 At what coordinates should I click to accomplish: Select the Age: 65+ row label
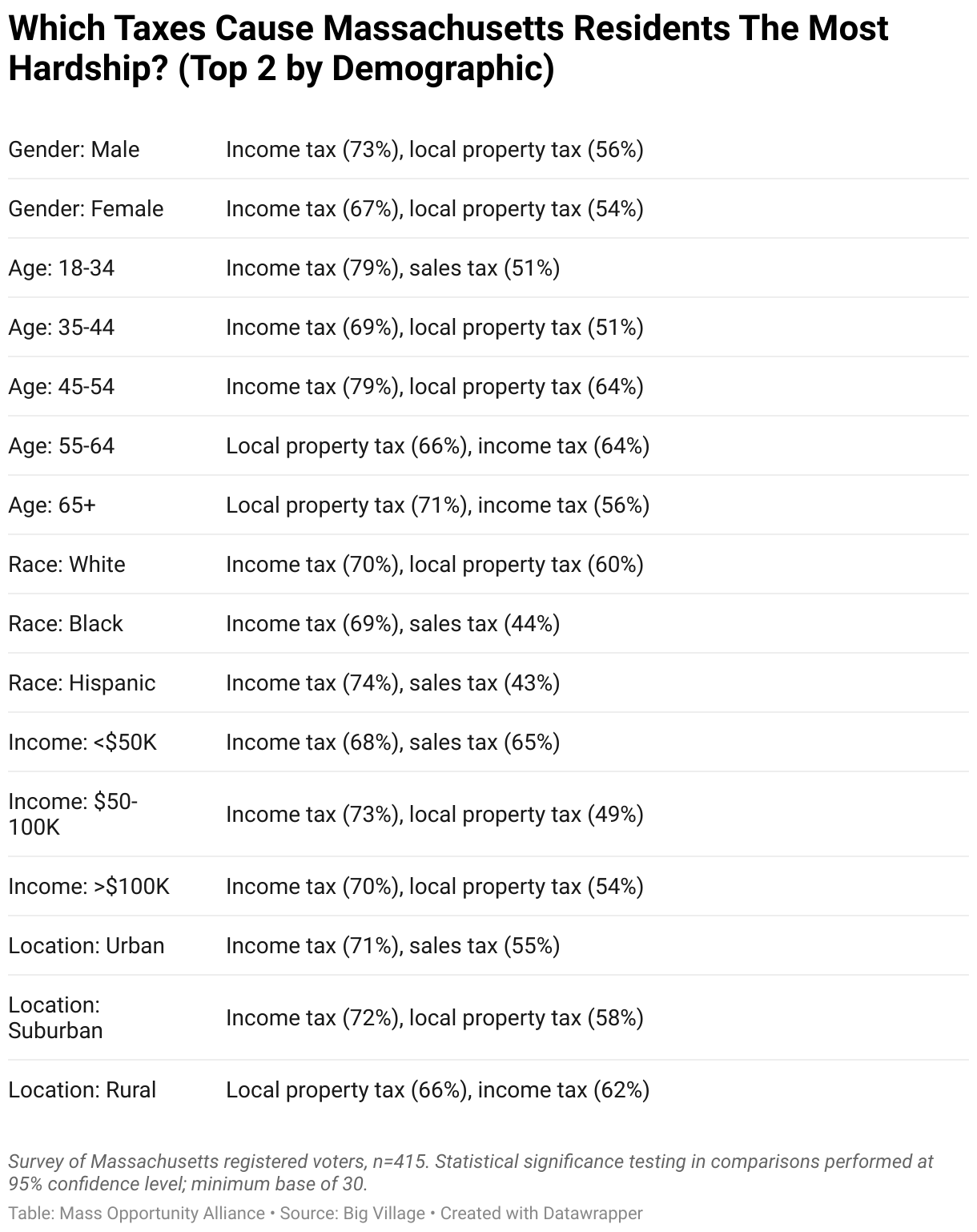click(x=52, y=505)
